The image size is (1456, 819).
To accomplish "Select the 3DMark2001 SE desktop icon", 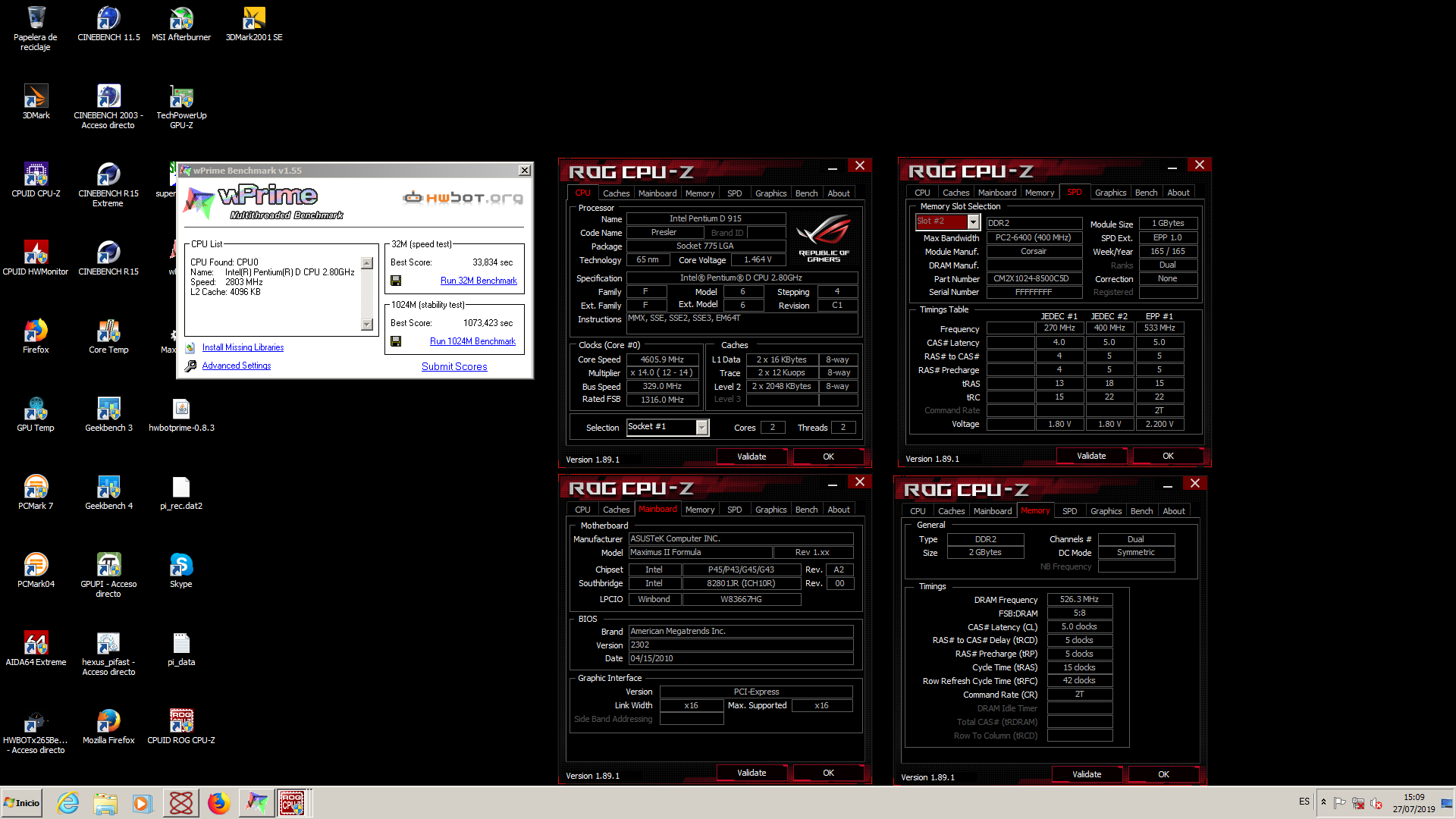I will point(254,24).
